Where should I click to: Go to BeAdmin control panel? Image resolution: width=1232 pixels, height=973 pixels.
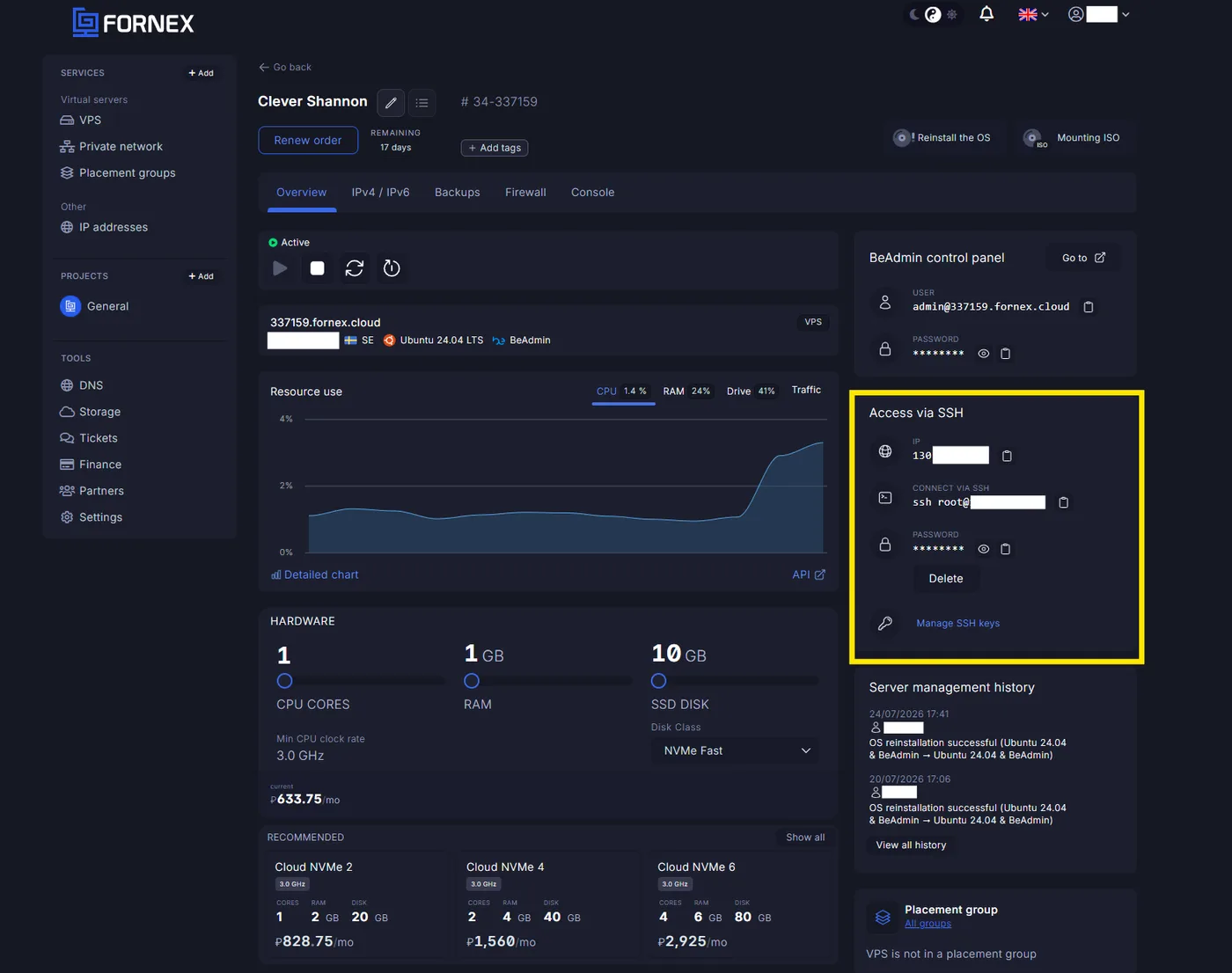1083,258
